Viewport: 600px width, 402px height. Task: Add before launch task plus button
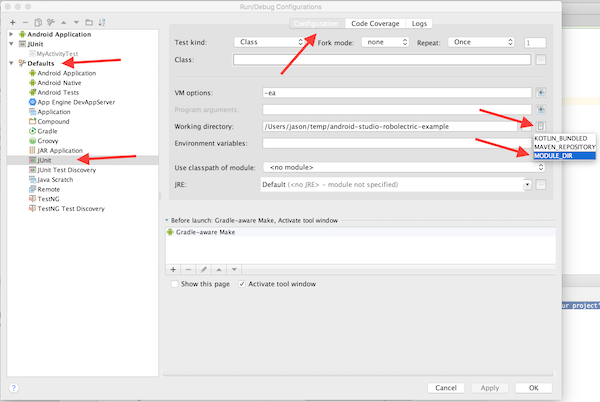pyautogui.click(x=173, y=270)
